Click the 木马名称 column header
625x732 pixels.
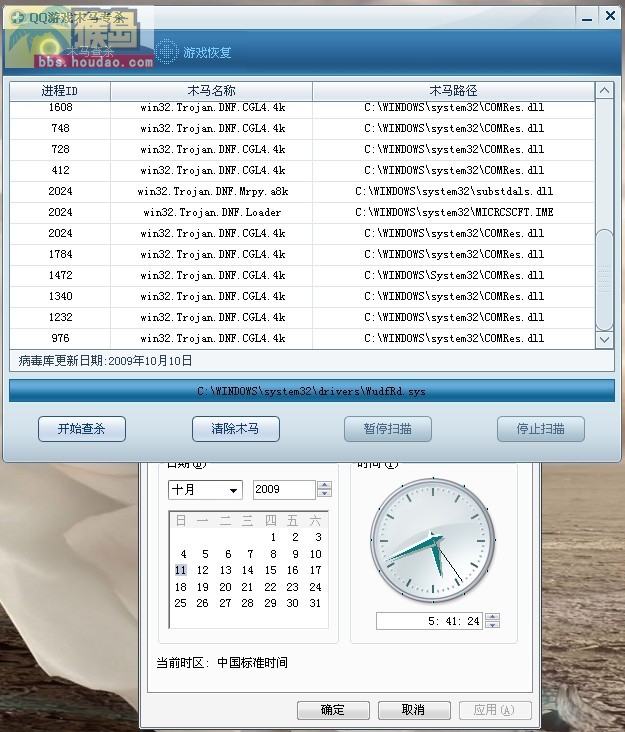click(211, 91)
